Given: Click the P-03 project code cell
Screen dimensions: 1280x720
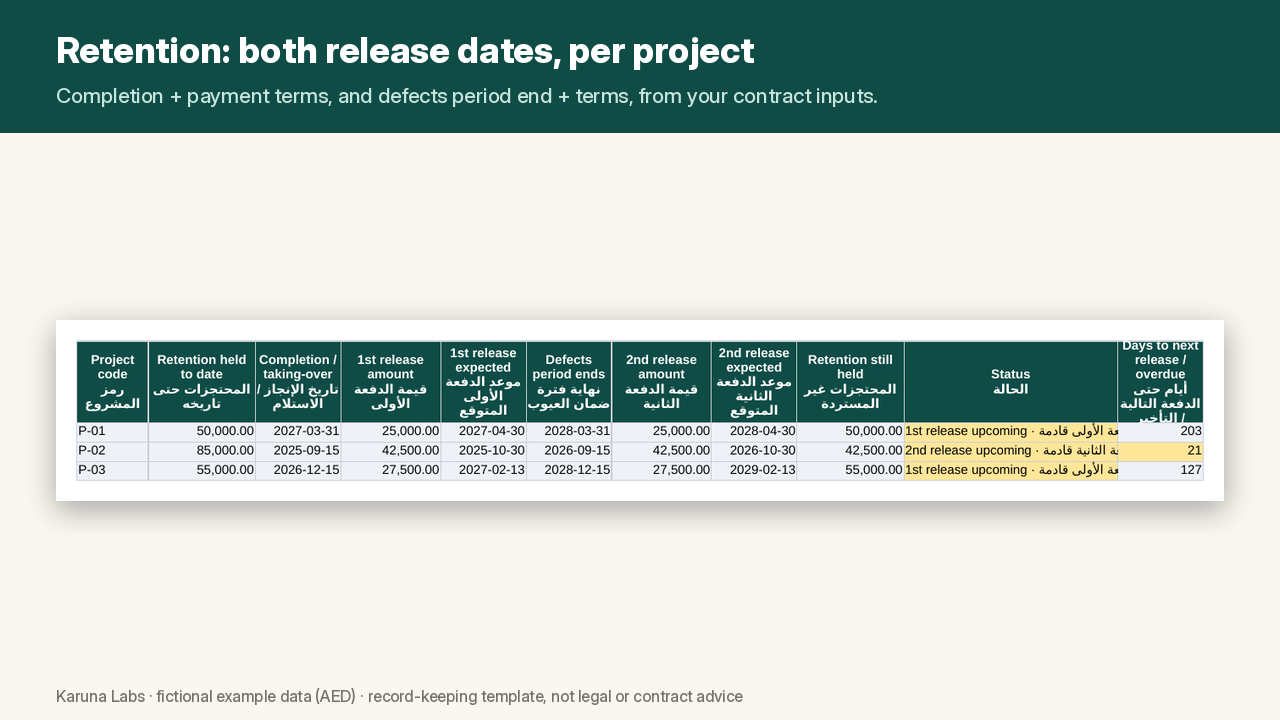Looking at the screenshot, I should coord(112,470).
